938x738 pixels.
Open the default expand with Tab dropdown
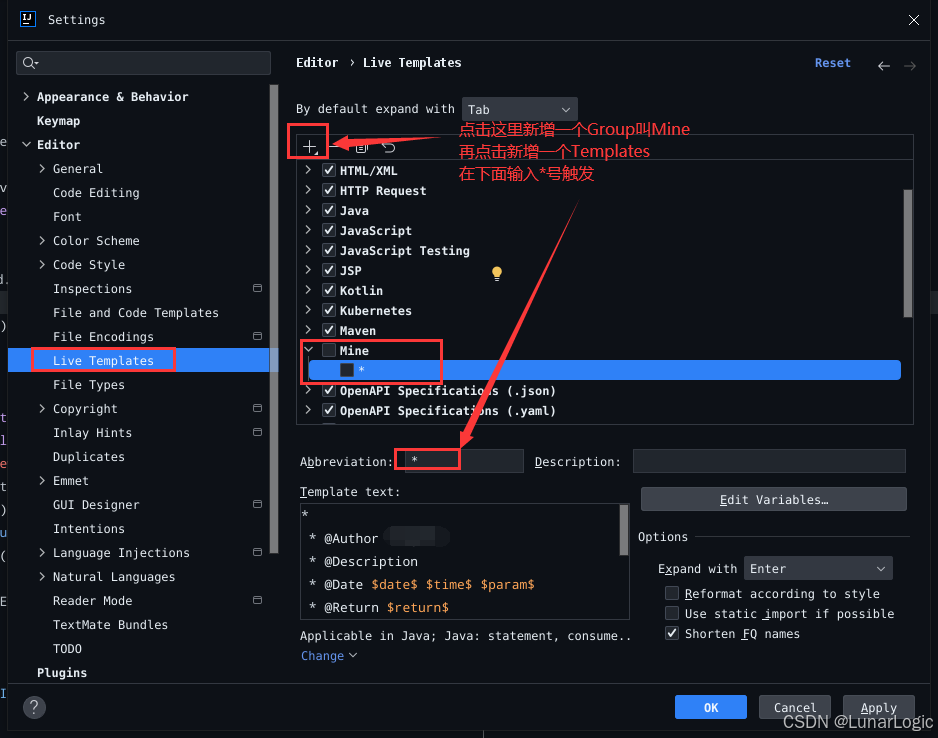pyautogui.click(x=519, y=109)
